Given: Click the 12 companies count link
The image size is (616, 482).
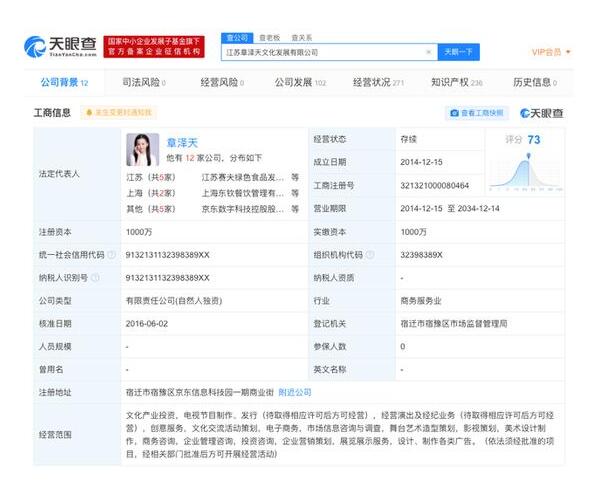Looking at the screenshot, I should (x=190, y=158).
